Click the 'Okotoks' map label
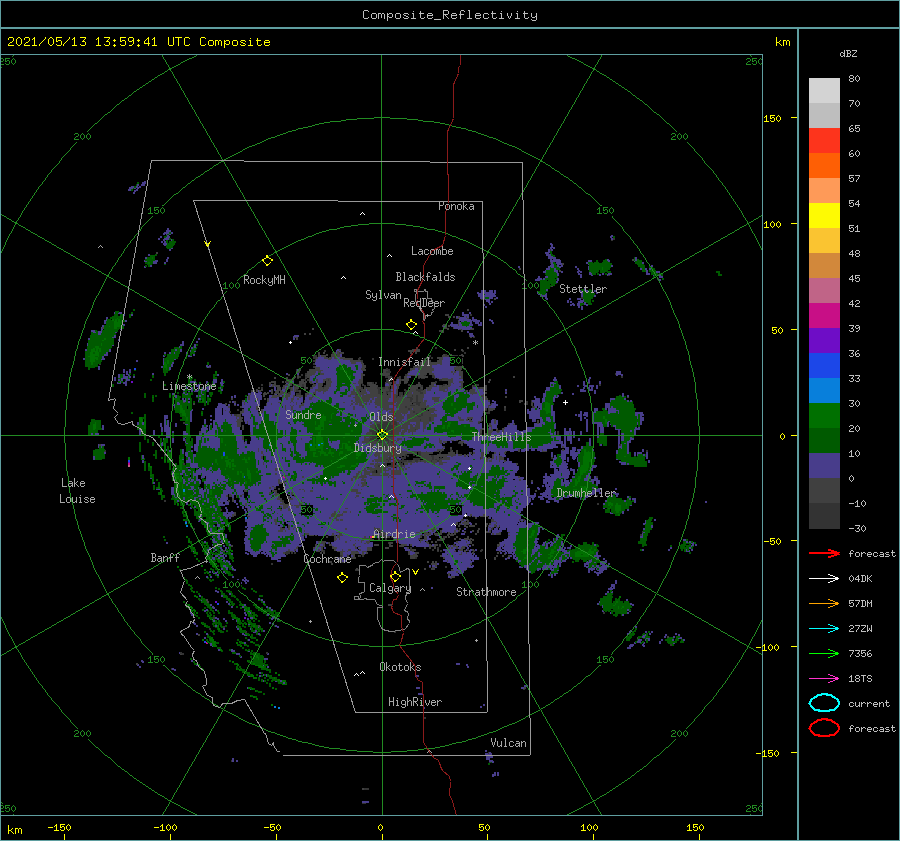Image resolution: width=900 pixels, height=841 pixels. click(x=400, y=667)
